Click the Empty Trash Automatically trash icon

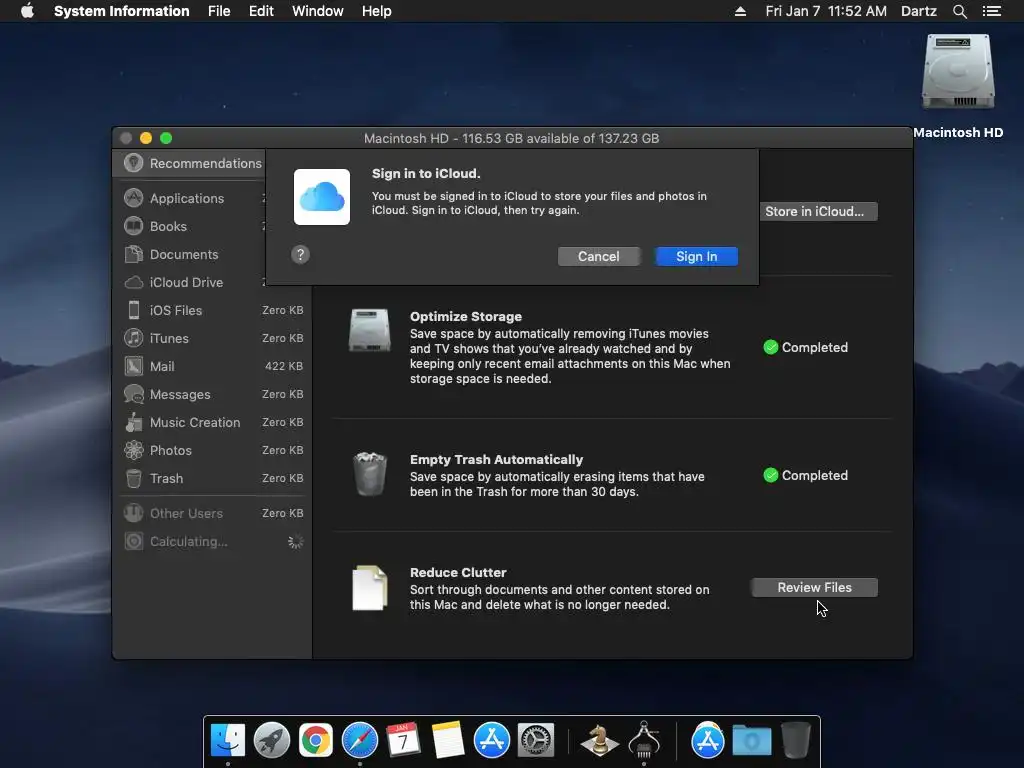[370, 474]
